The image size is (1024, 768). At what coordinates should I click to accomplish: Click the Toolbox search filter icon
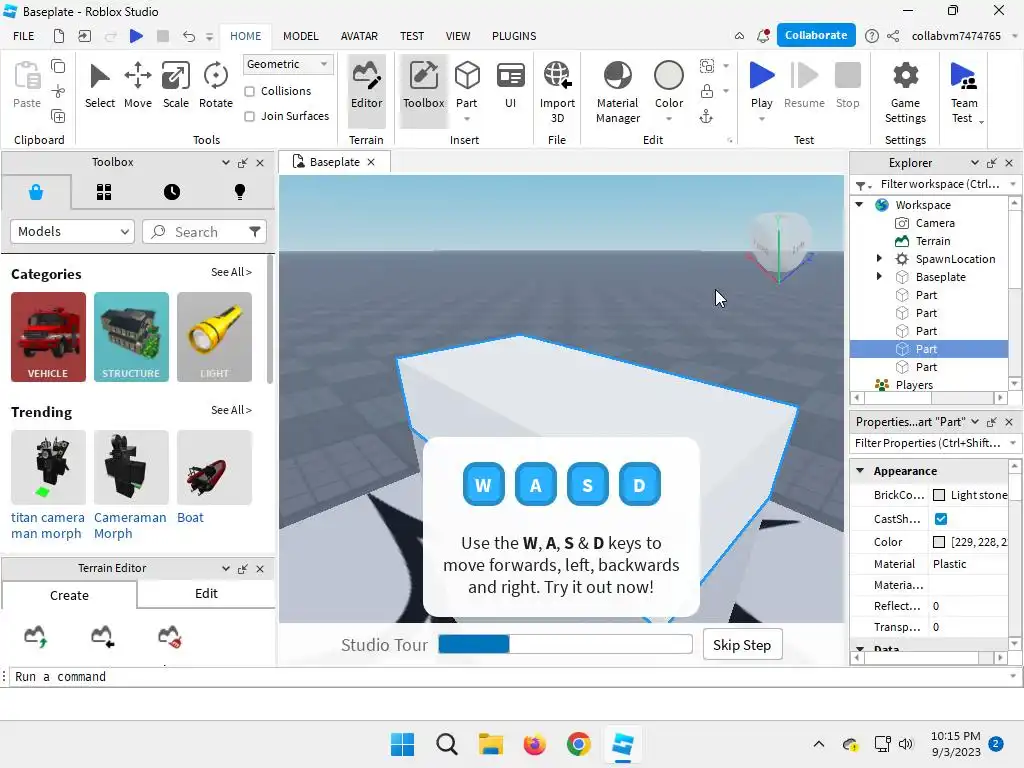coord(255,231)
